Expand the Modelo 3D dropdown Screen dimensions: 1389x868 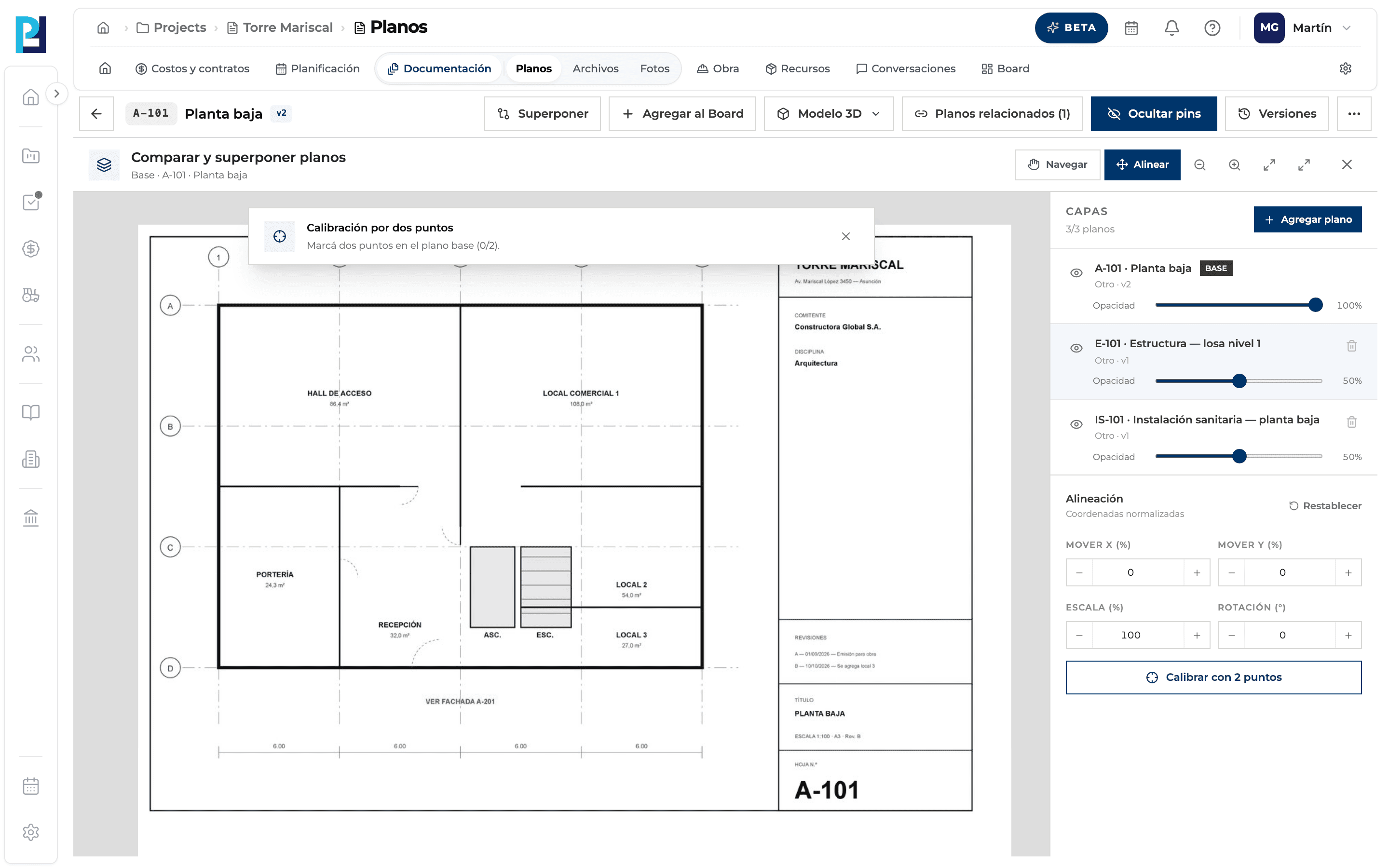[x=828, y=114]
